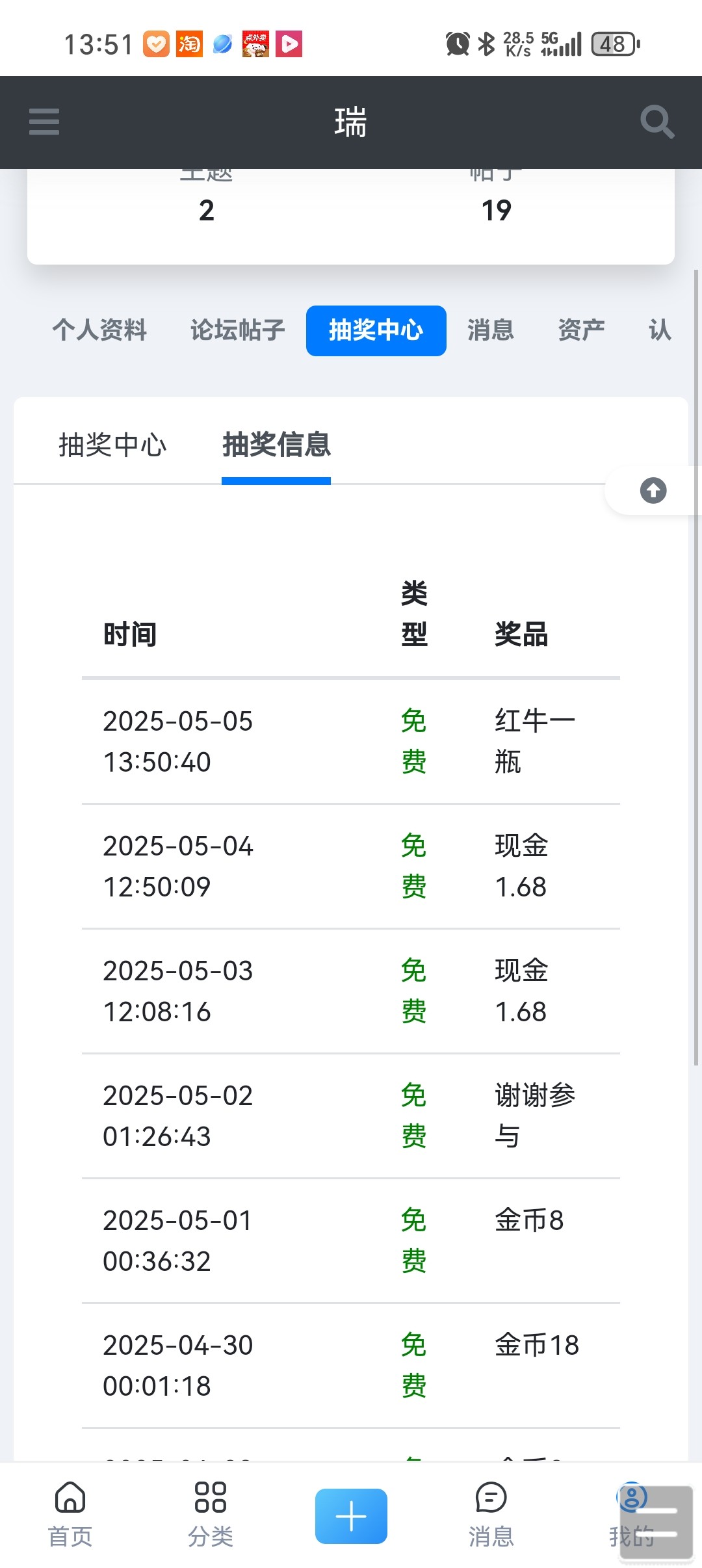Tap the 红牛一瓶 prize row
The image size is (702, 1568).
(x=351, y=741)
